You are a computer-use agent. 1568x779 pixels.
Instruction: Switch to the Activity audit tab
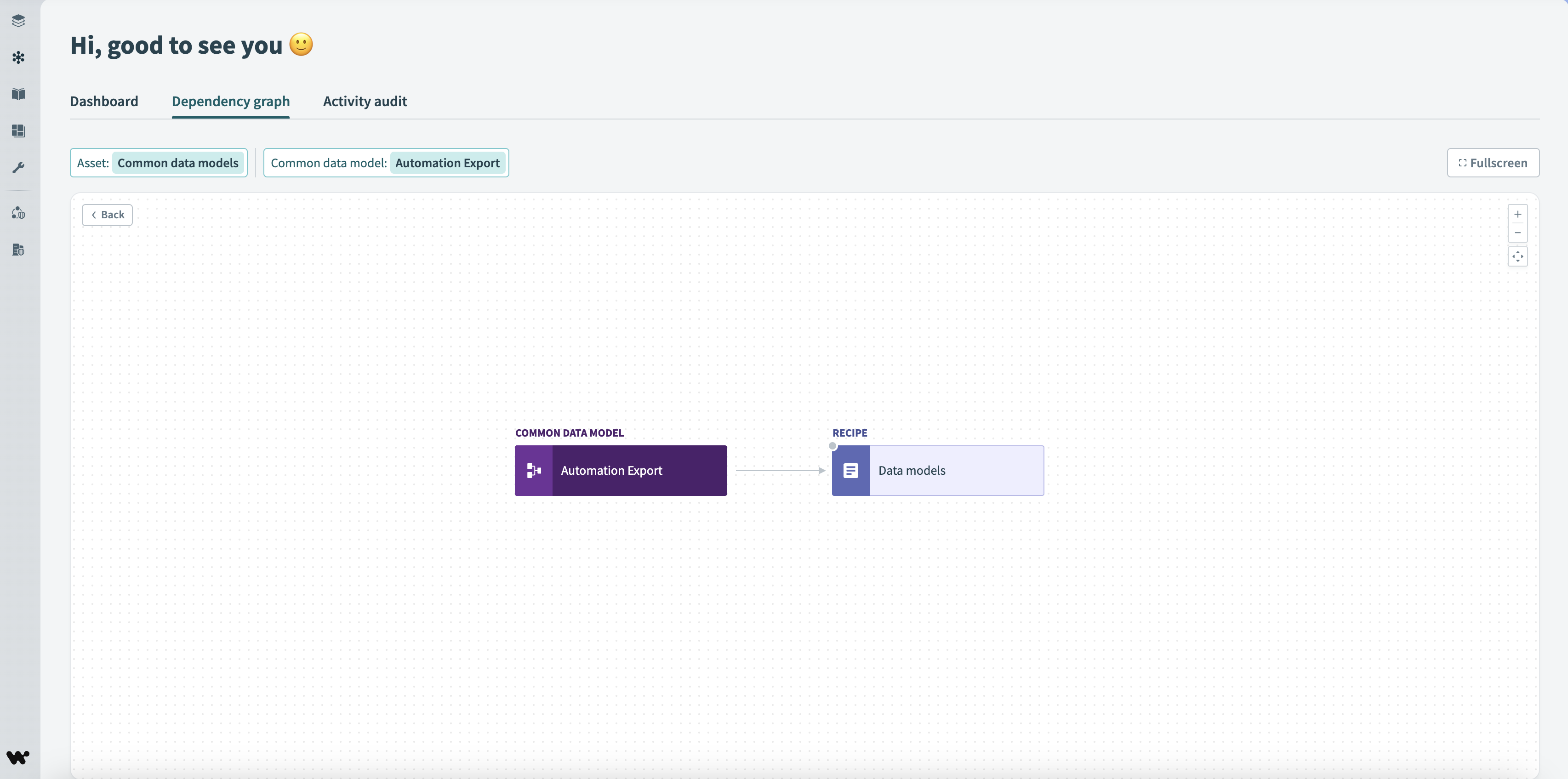[x=365, y=101]
